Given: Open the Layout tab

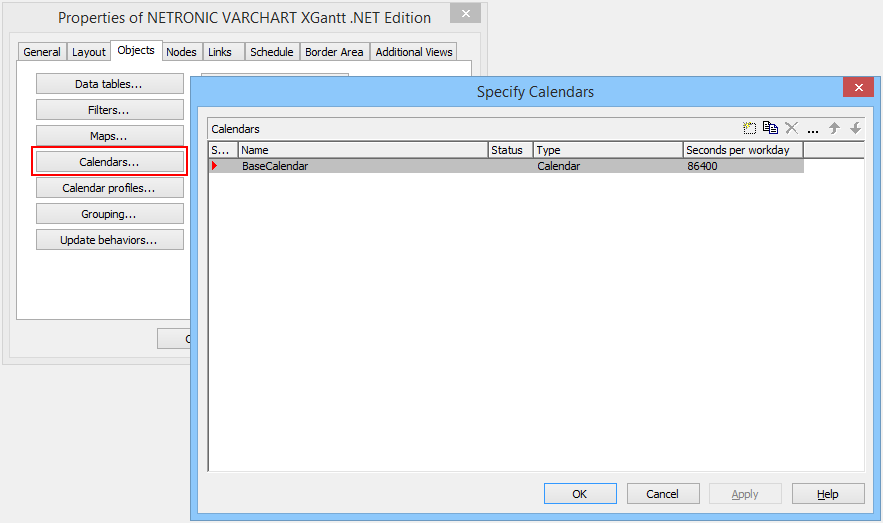Looking at the screenshot, I should 89,52.
